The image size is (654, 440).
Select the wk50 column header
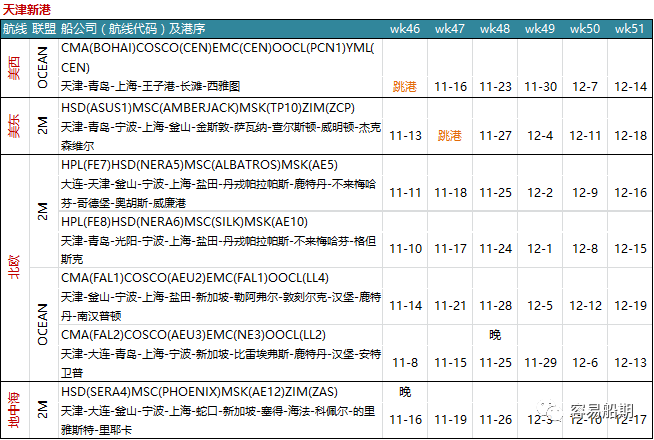pos(585,29)
